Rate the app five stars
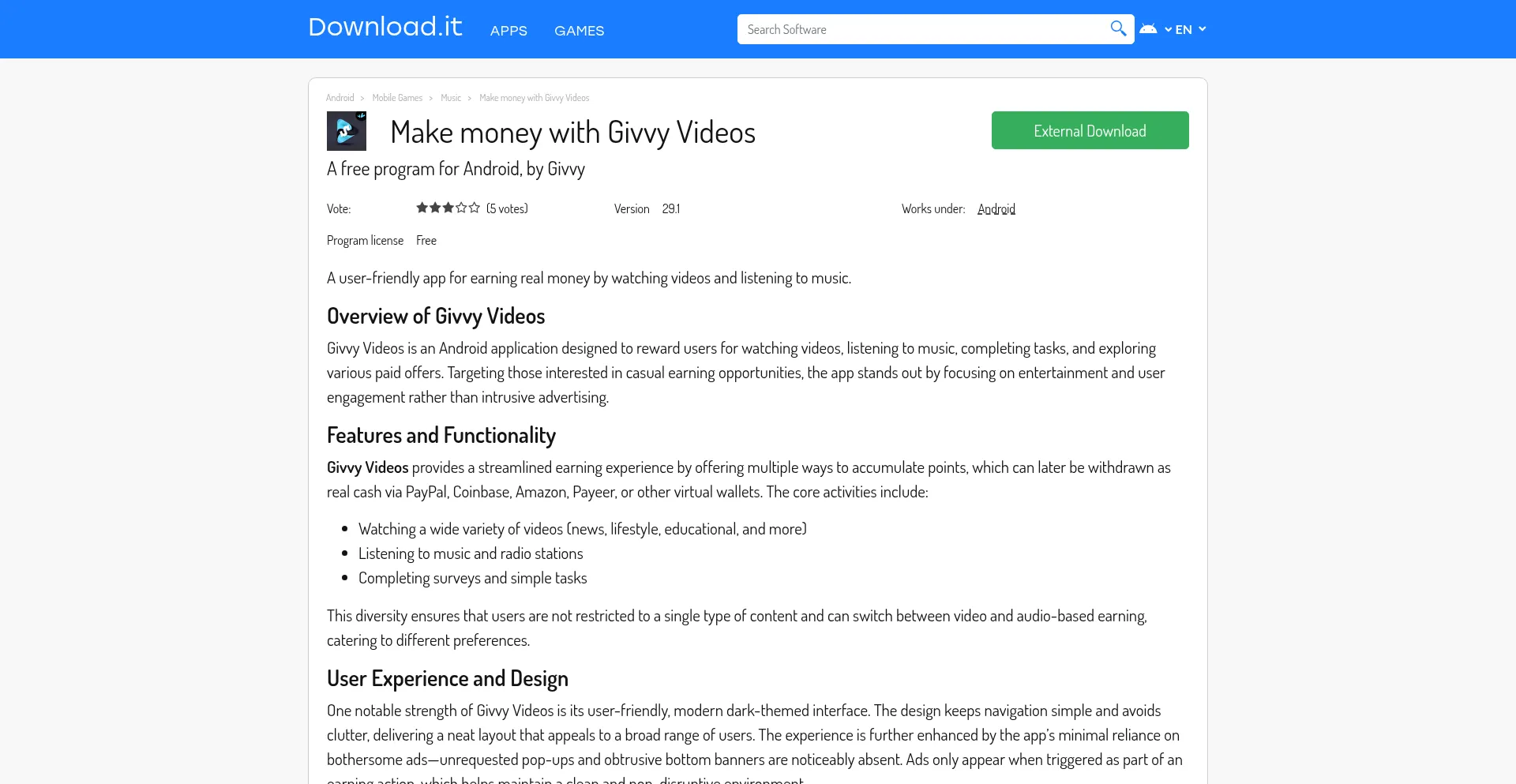 (x=475, y=208)
